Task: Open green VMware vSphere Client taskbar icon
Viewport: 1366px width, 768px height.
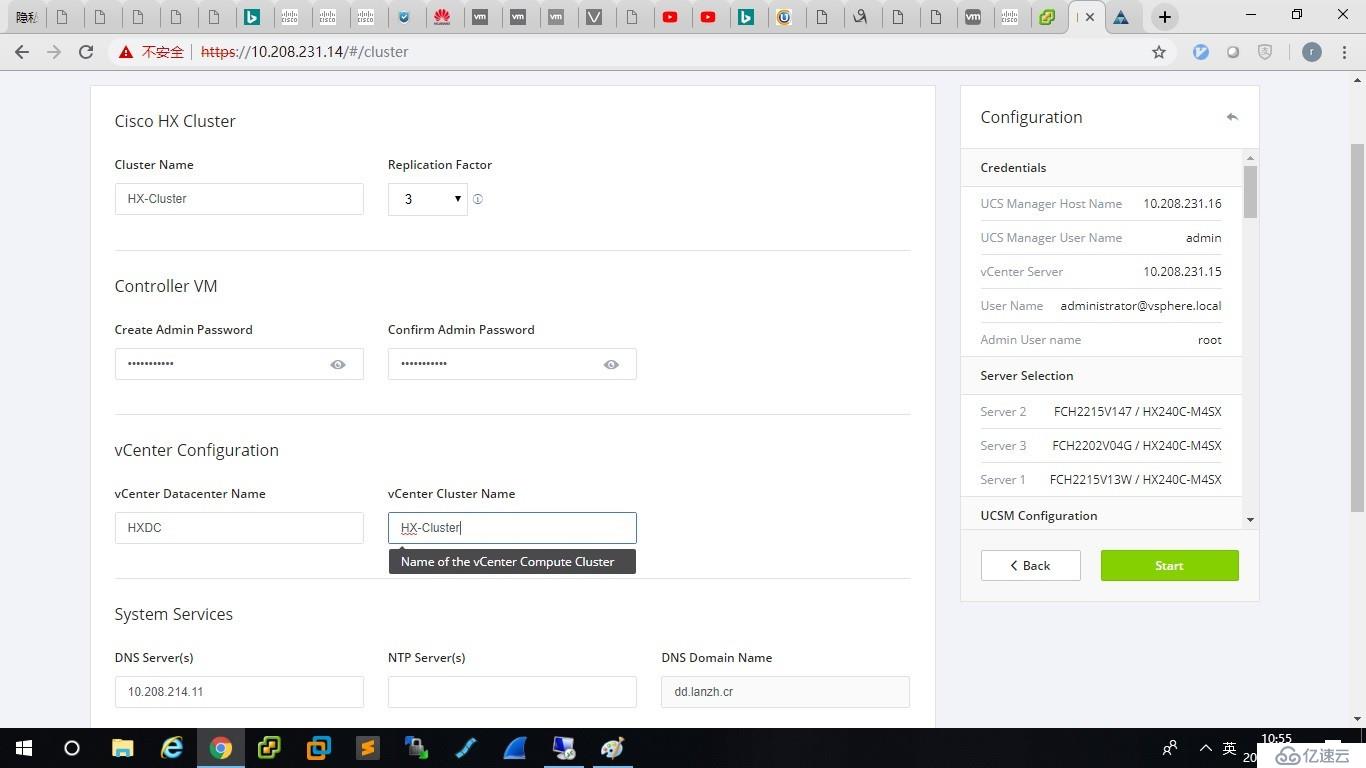Action: point(269,748)
